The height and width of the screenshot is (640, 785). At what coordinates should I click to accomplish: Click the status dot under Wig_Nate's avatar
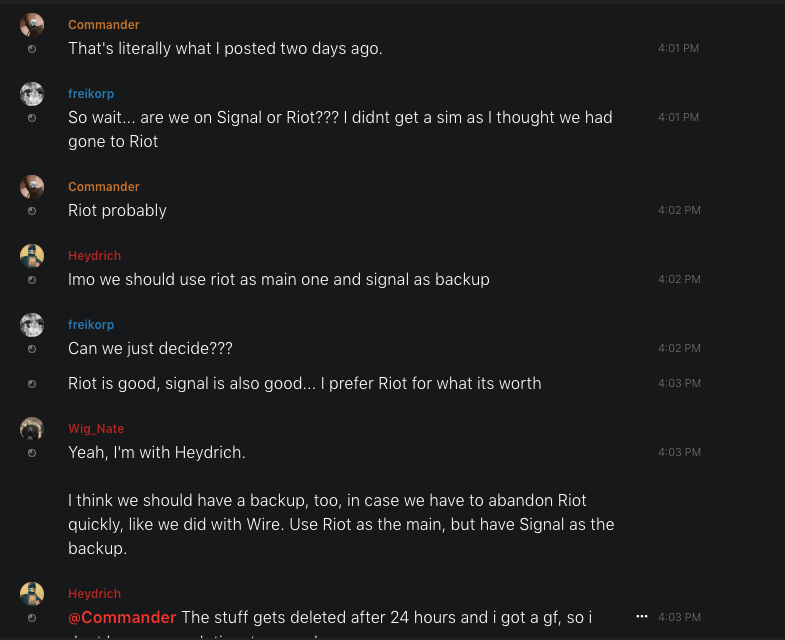click(32, 453)
